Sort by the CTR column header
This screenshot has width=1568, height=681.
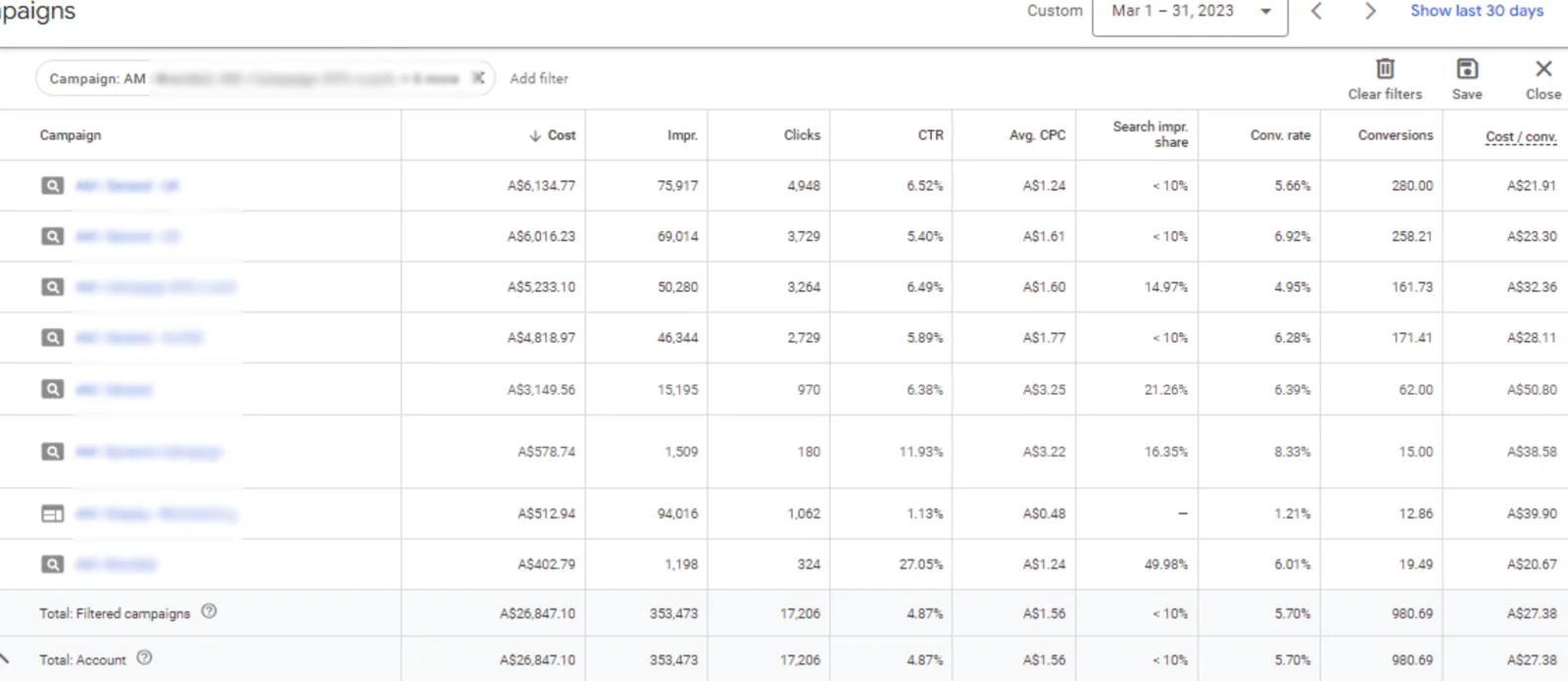click(930, 135)
